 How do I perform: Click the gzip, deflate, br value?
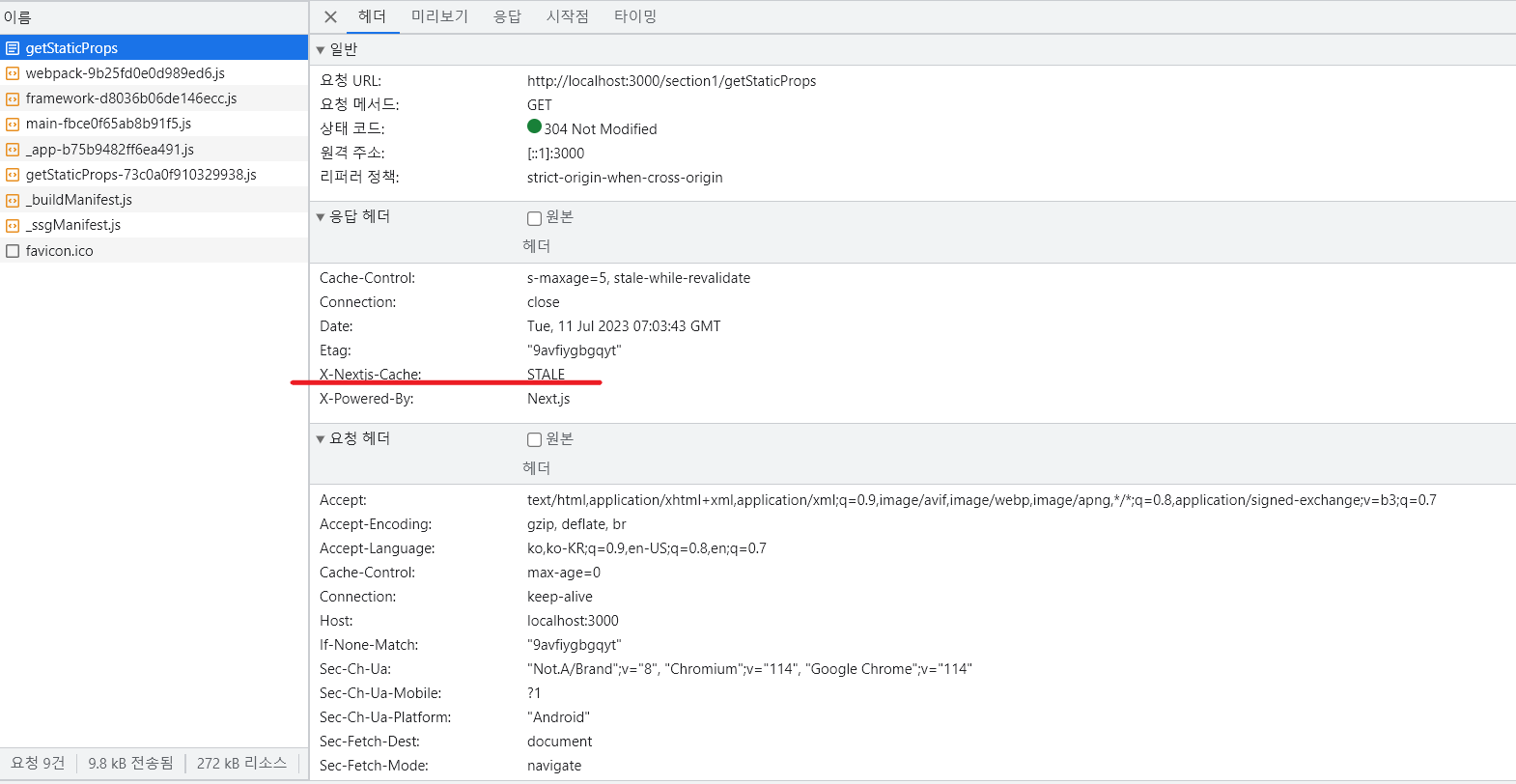(576, 524)
